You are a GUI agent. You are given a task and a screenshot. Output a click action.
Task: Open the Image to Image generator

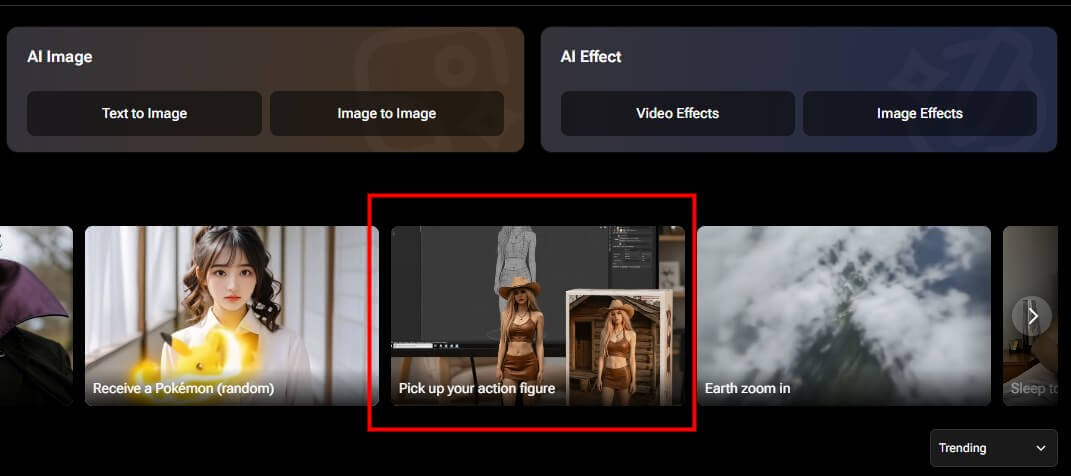[387, 113]
